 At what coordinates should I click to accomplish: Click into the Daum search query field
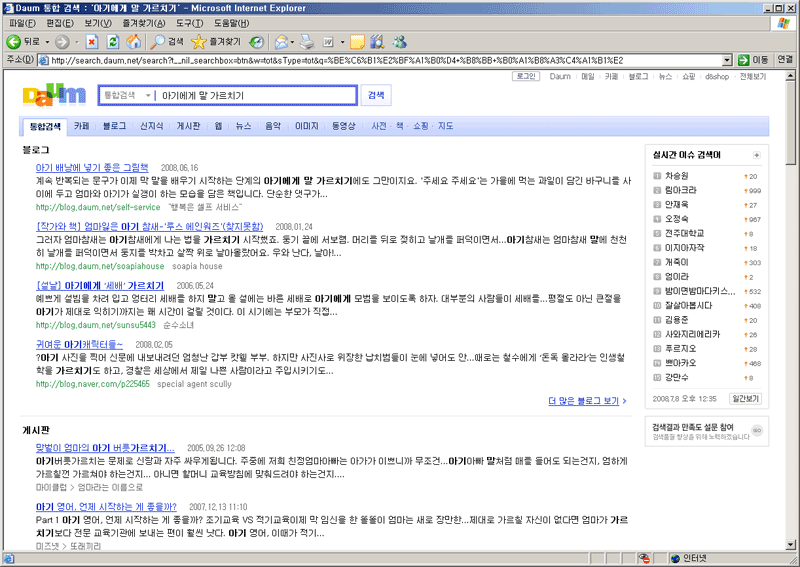[x=257, y=95]
